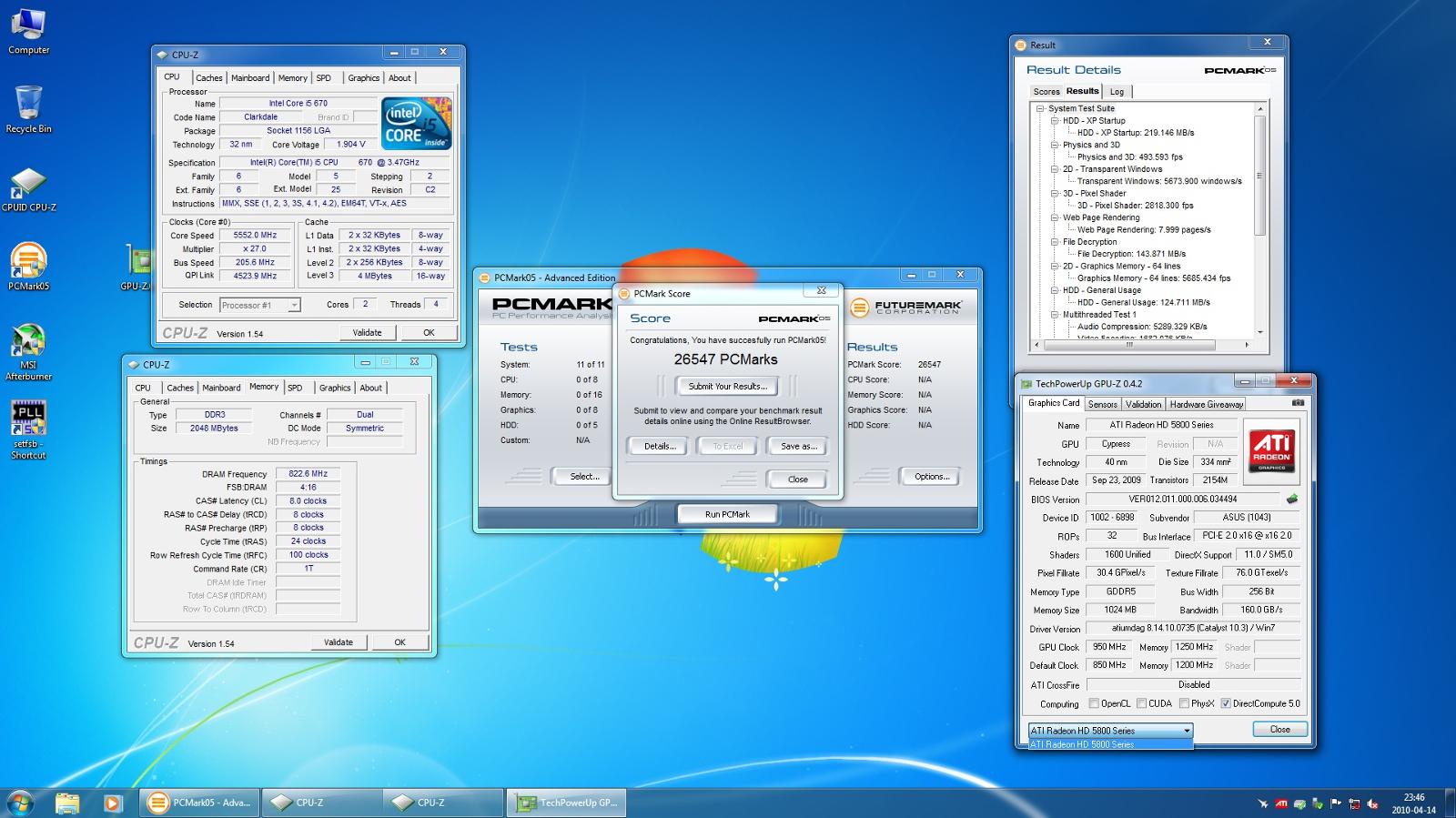
Task: Click the Result Details horizontal scrollbar thumb
Action: (1129, 345)
